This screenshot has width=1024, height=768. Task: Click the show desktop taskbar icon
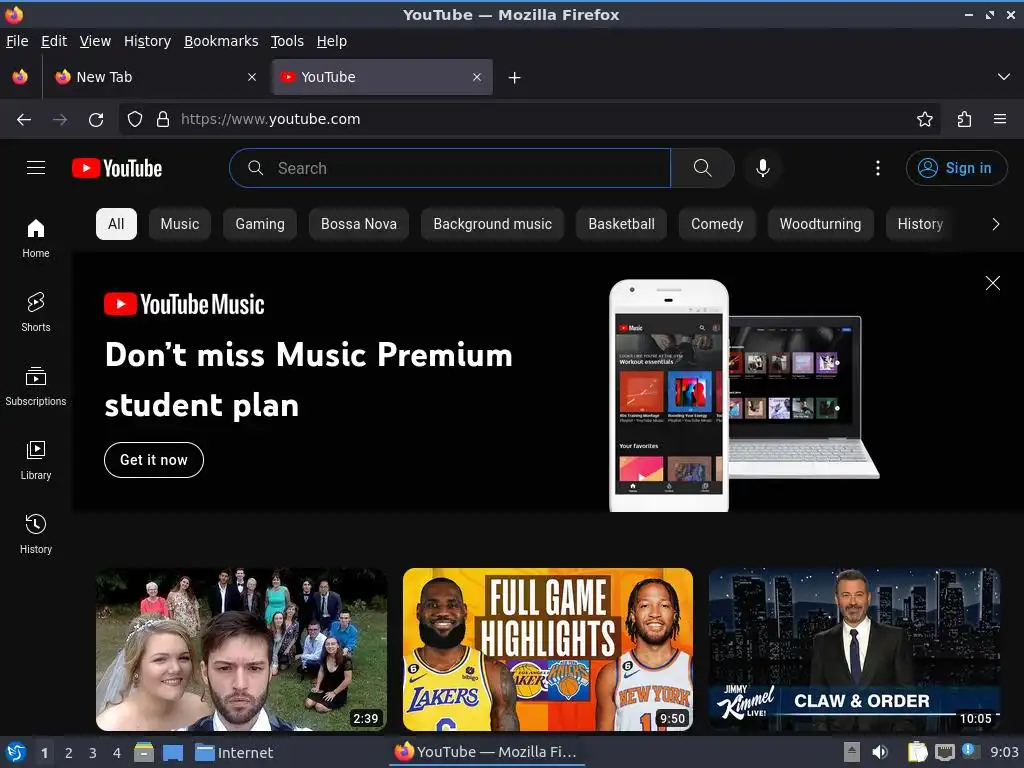[x=172, y=753]
